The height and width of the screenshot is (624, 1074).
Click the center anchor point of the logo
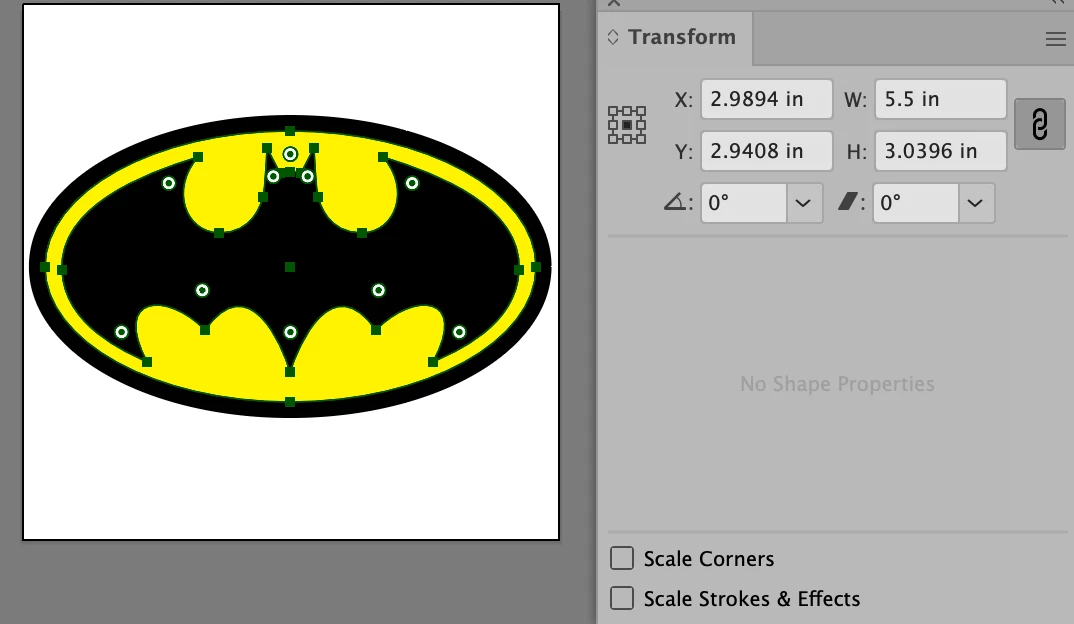click(290, 266)
